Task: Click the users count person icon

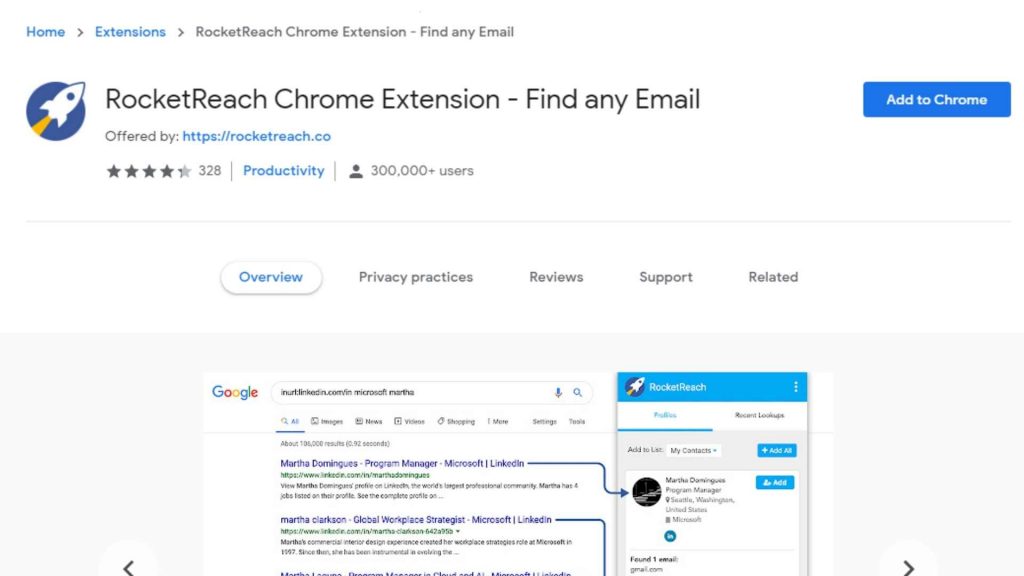Action: 355,171
